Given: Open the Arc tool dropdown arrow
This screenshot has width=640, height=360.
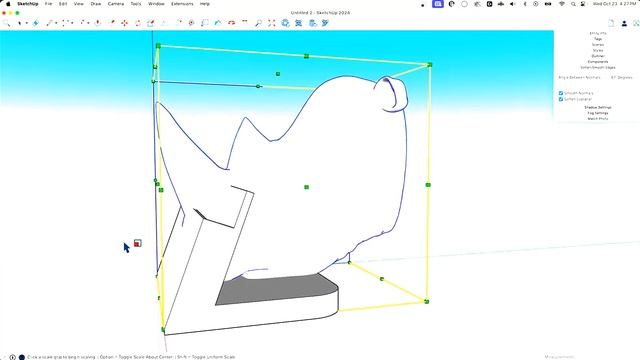Looking at the screenshot, I should 72,23.
